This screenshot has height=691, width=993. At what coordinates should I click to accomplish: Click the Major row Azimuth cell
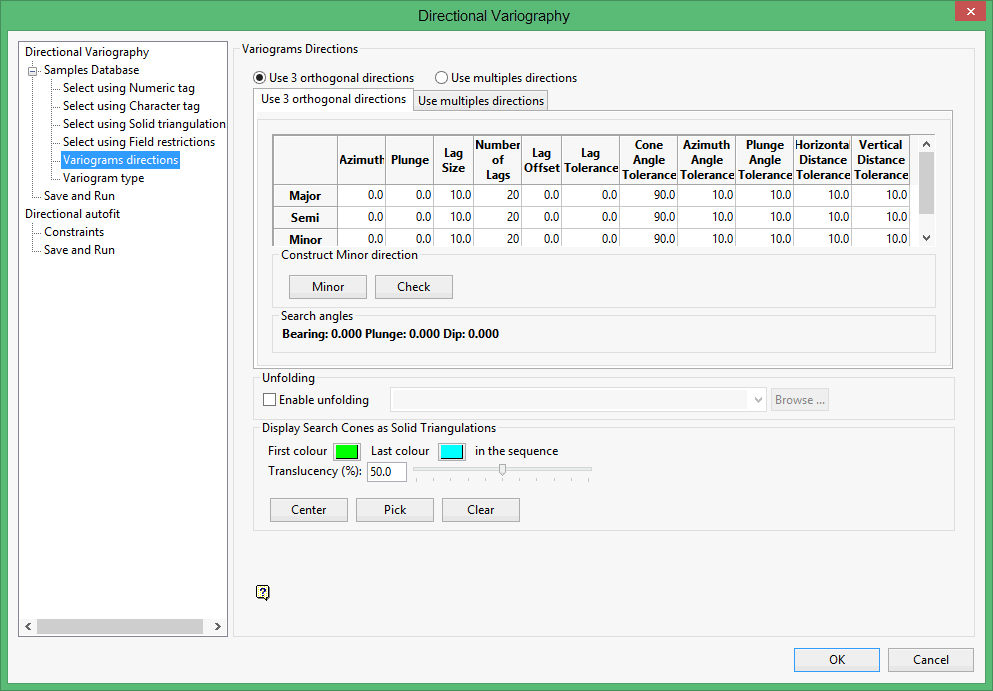pos(361,196)
